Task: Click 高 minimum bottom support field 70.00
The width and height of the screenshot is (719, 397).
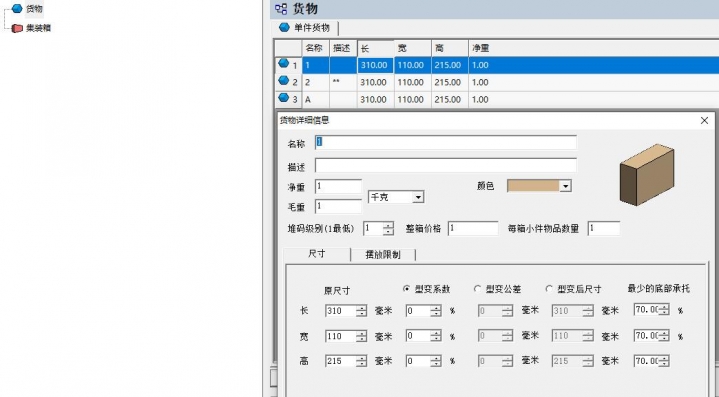Action: pos(652,361)
